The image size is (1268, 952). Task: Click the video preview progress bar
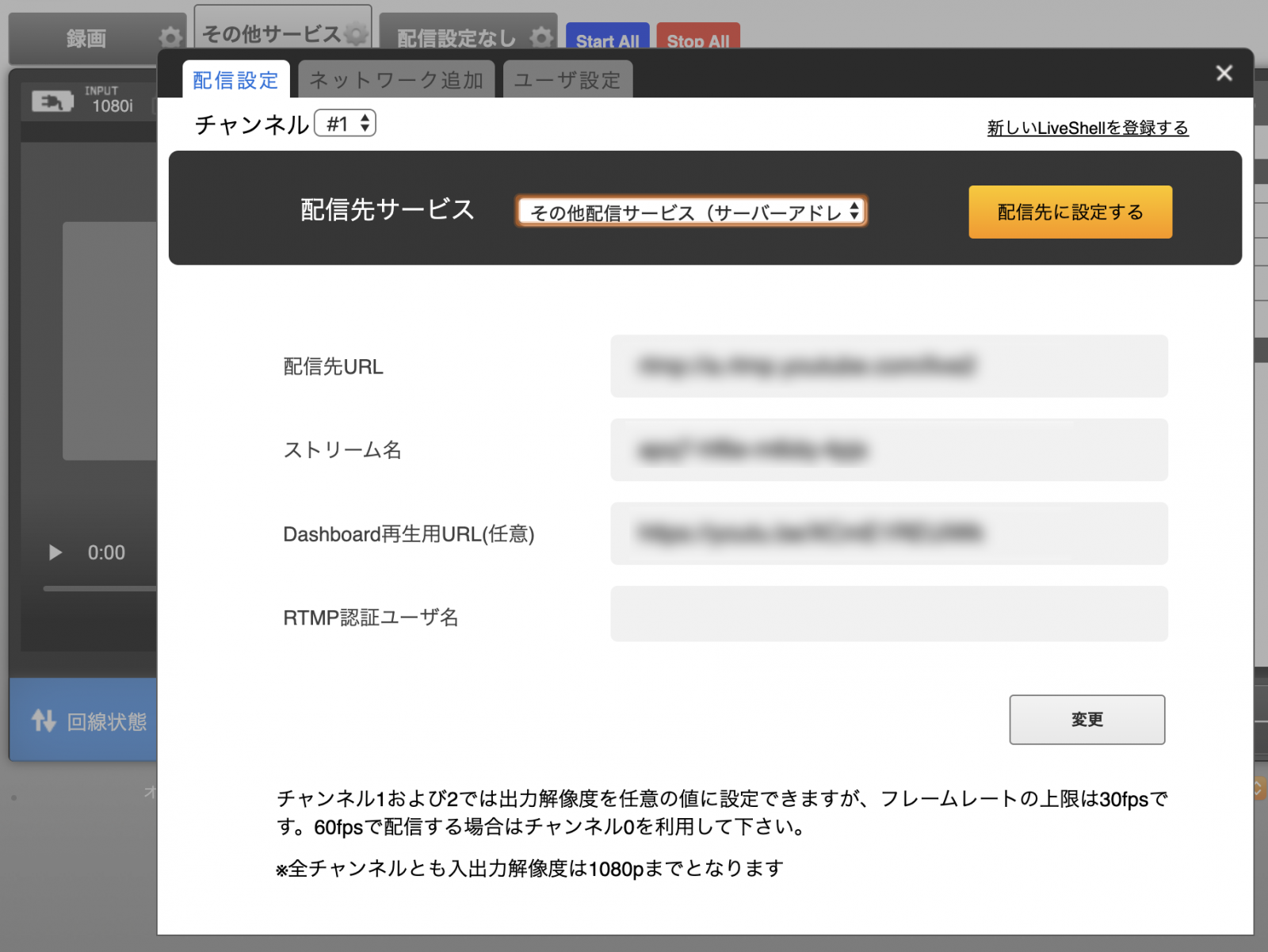click(x=99, y=588)
